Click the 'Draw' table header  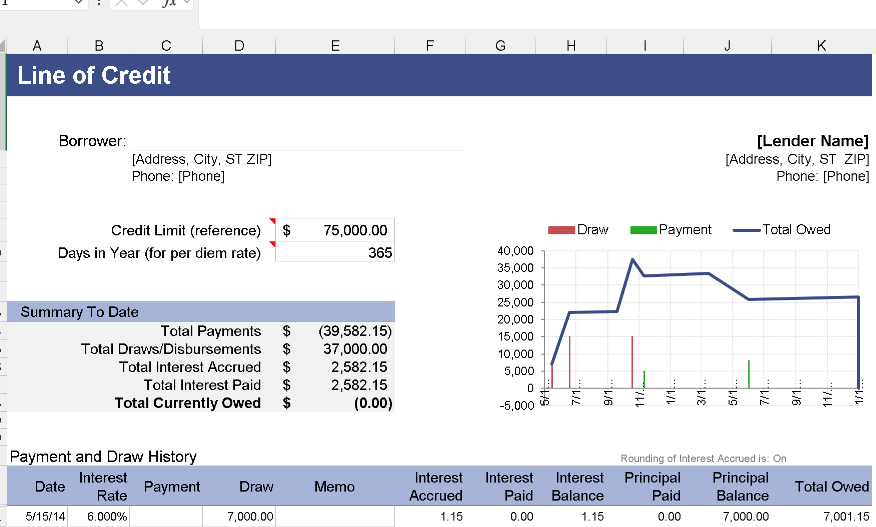click(256, 487)
